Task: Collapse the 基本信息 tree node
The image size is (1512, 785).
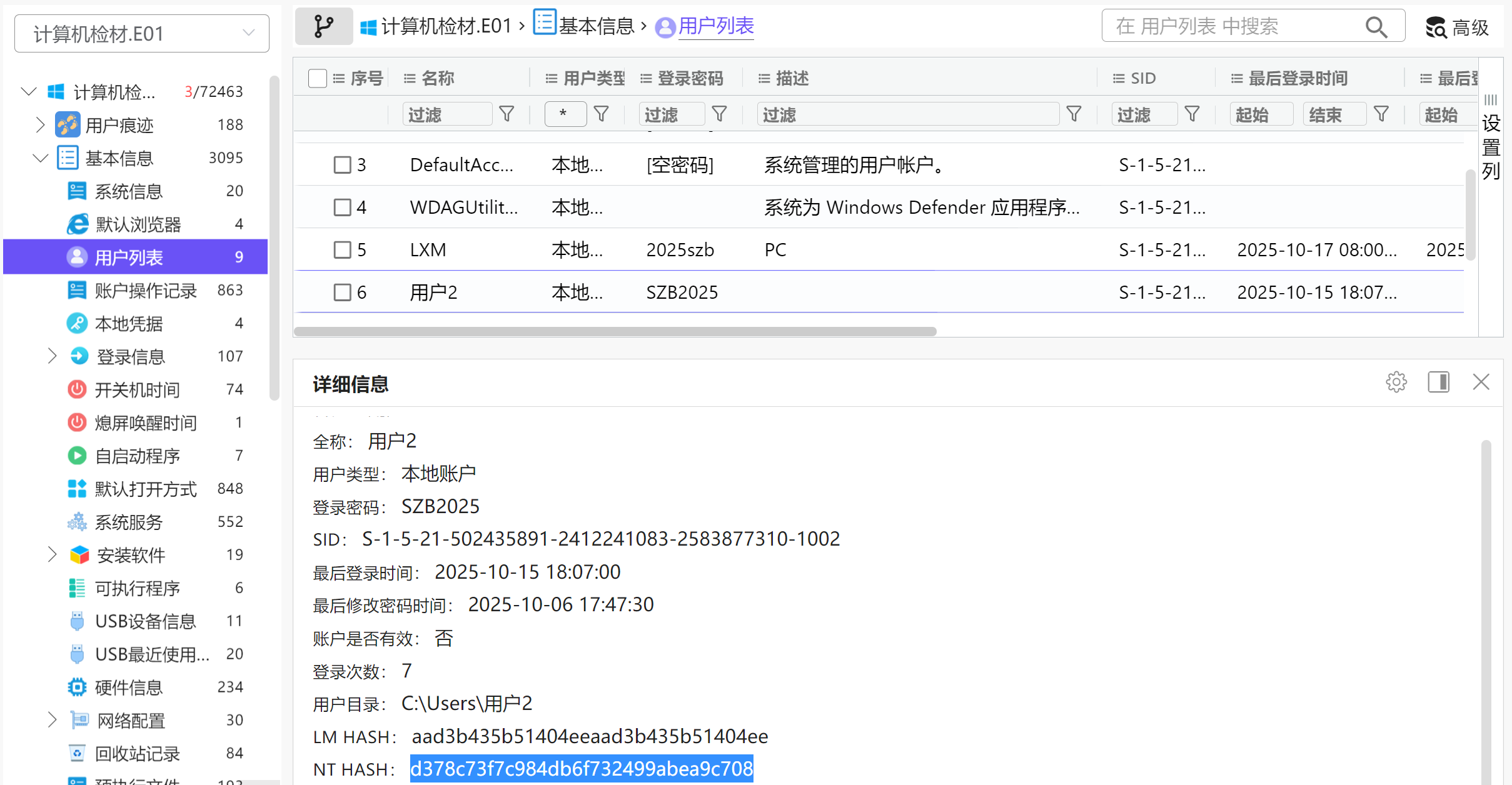Action: tap(40, 158)
